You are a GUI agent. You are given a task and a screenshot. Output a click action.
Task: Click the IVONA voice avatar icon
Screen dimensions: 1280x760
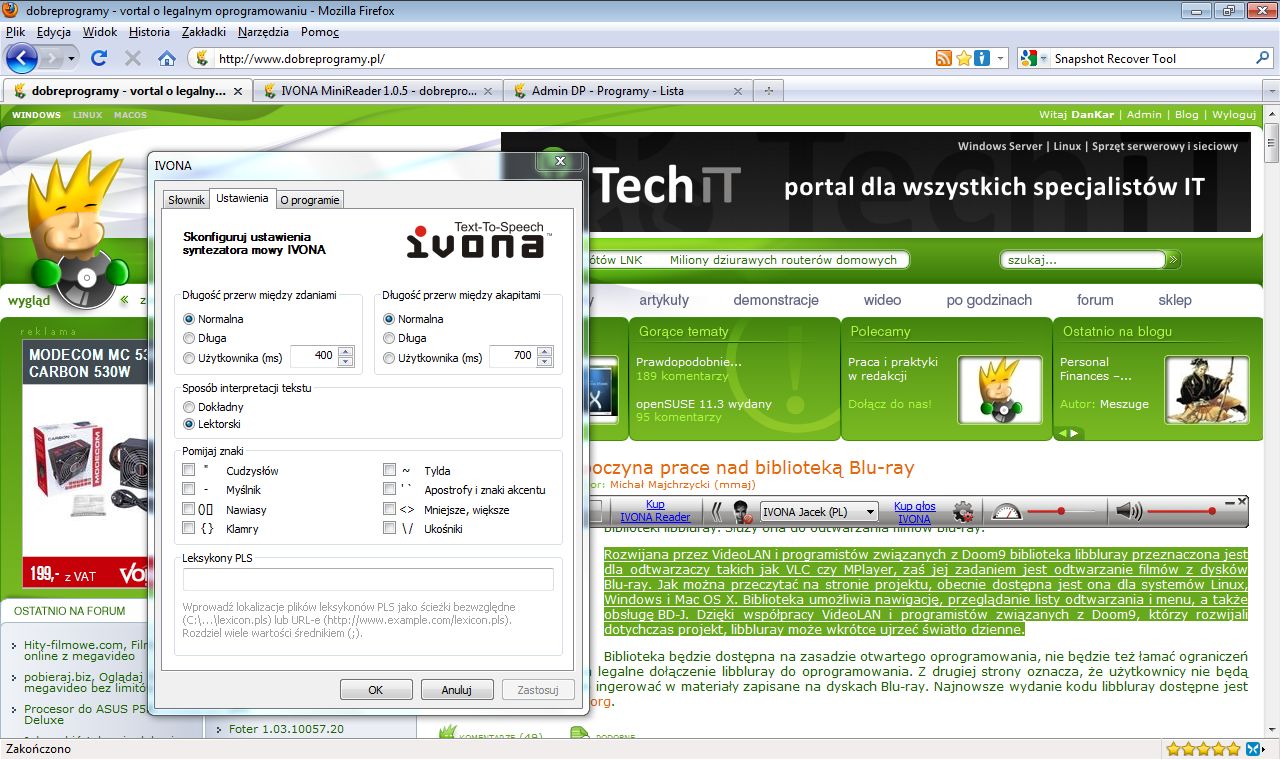click(x=742, y=512)
